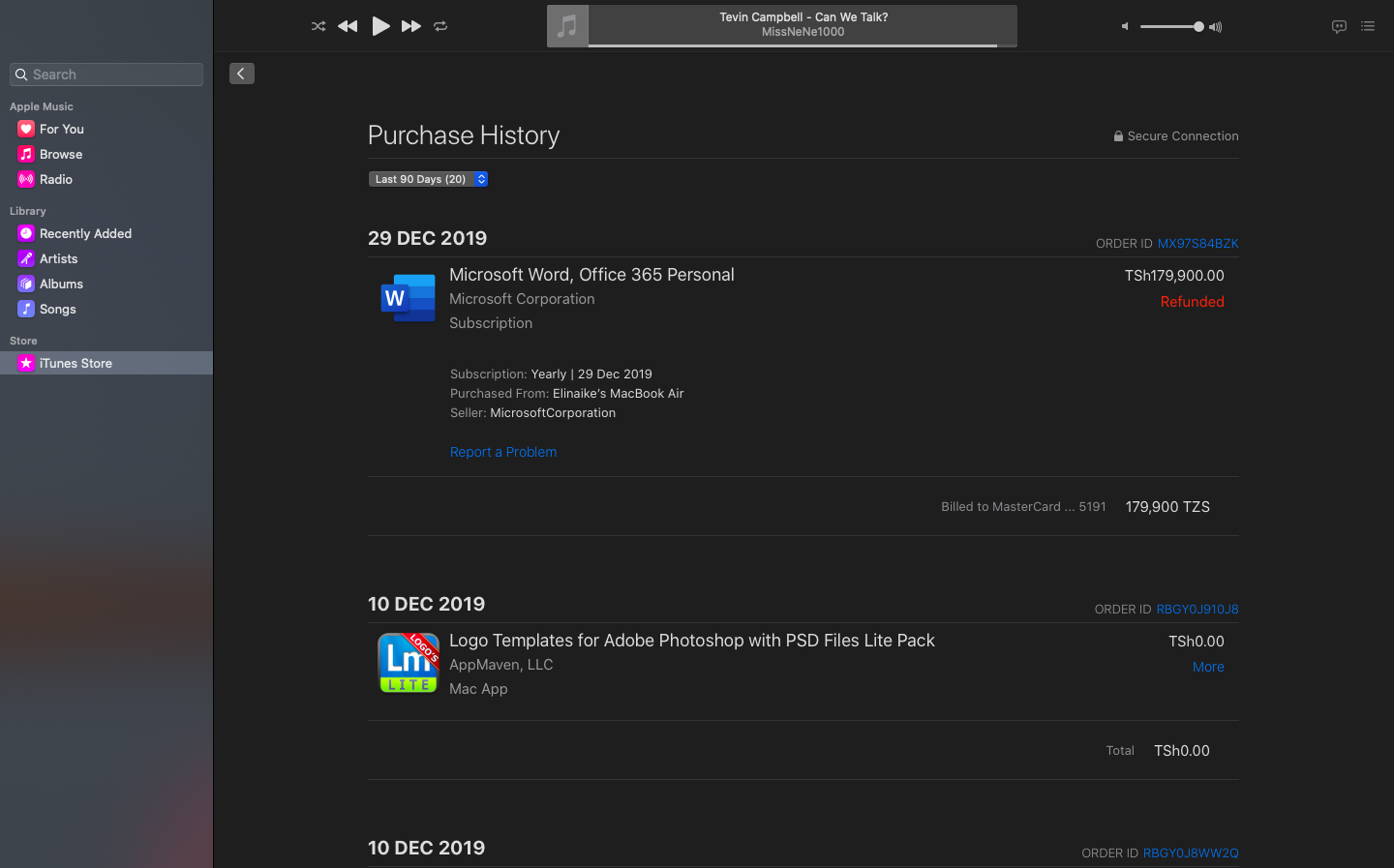The height and width of the screenshot is (868, 1394).
Task: Click the song progress bar
Action: [x=803, y=45]
